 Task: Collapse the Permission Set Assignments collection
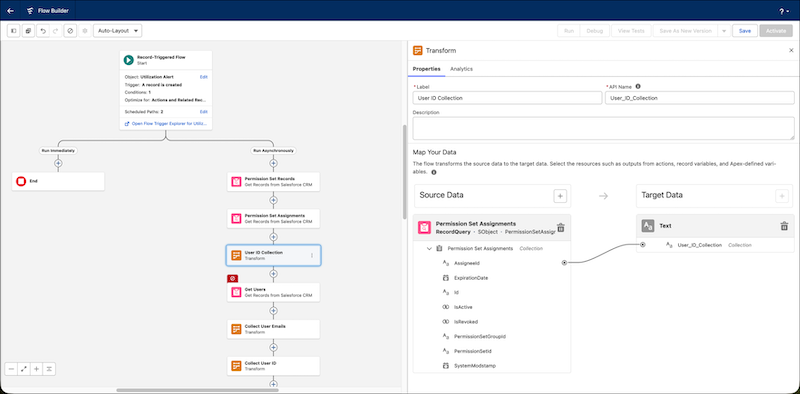[429, 249]
